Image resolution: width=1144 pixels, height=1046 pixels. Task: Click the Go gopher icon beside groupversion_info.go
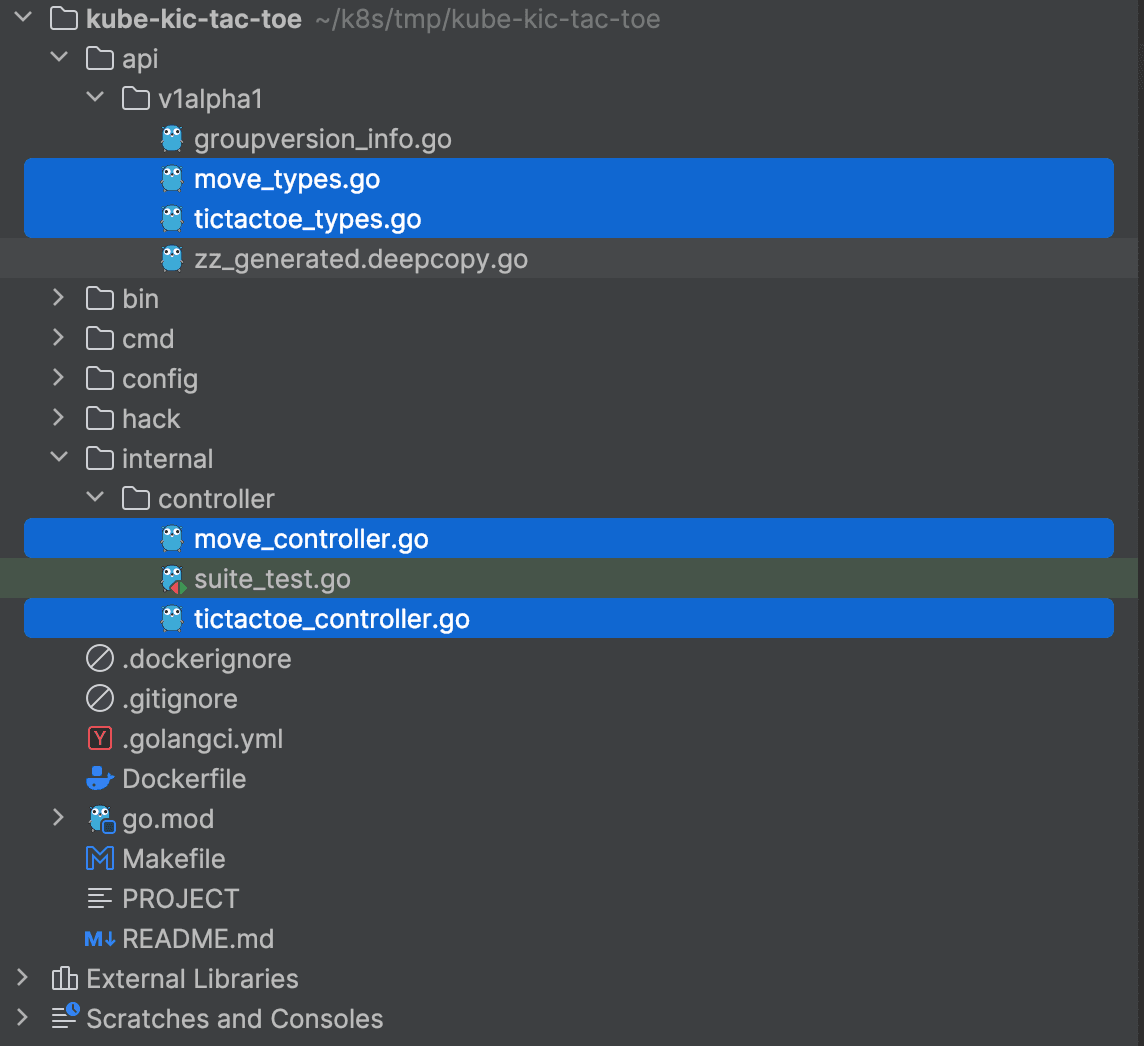tap(172, 139)
